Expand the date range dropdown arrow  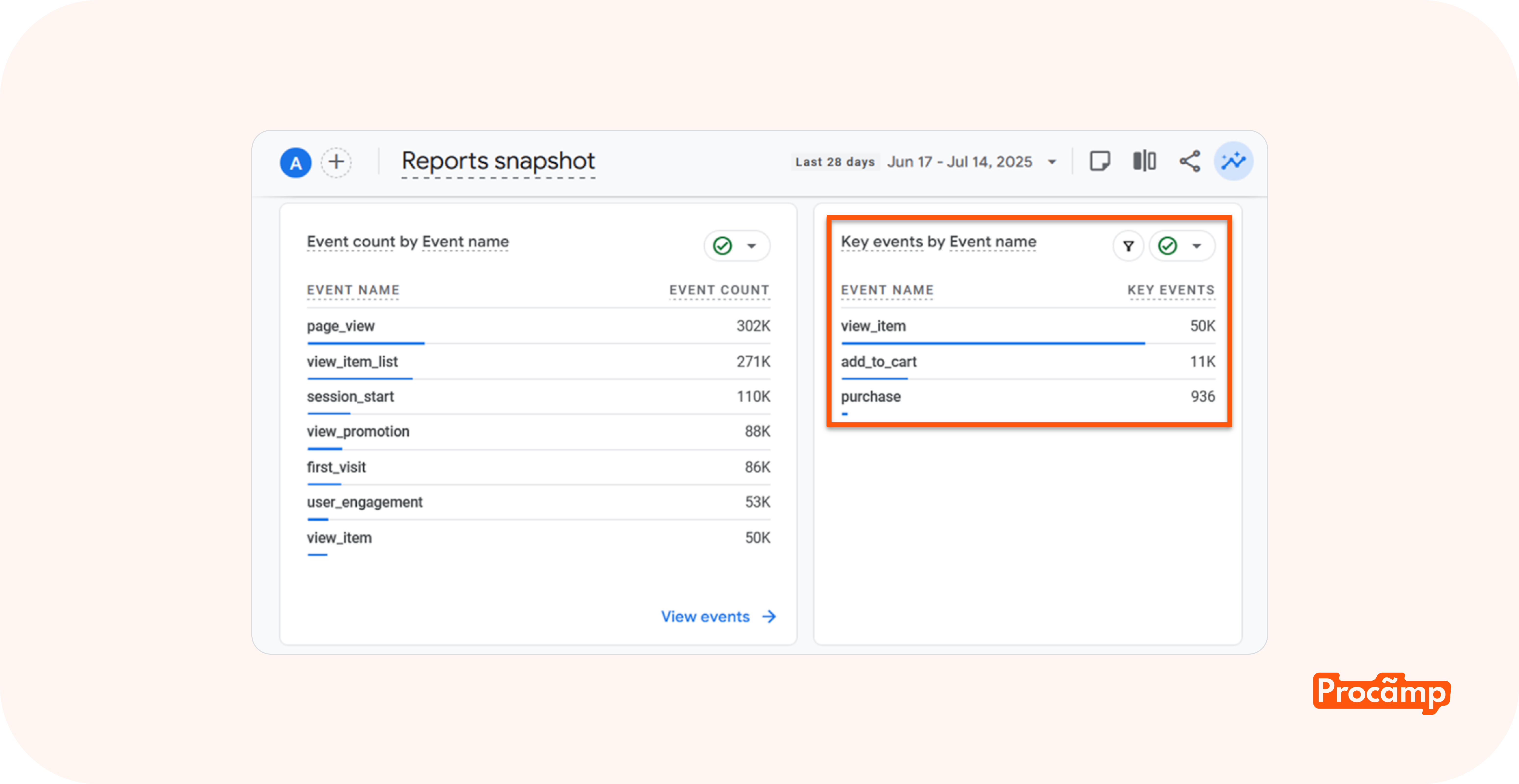click(1052, 162)
